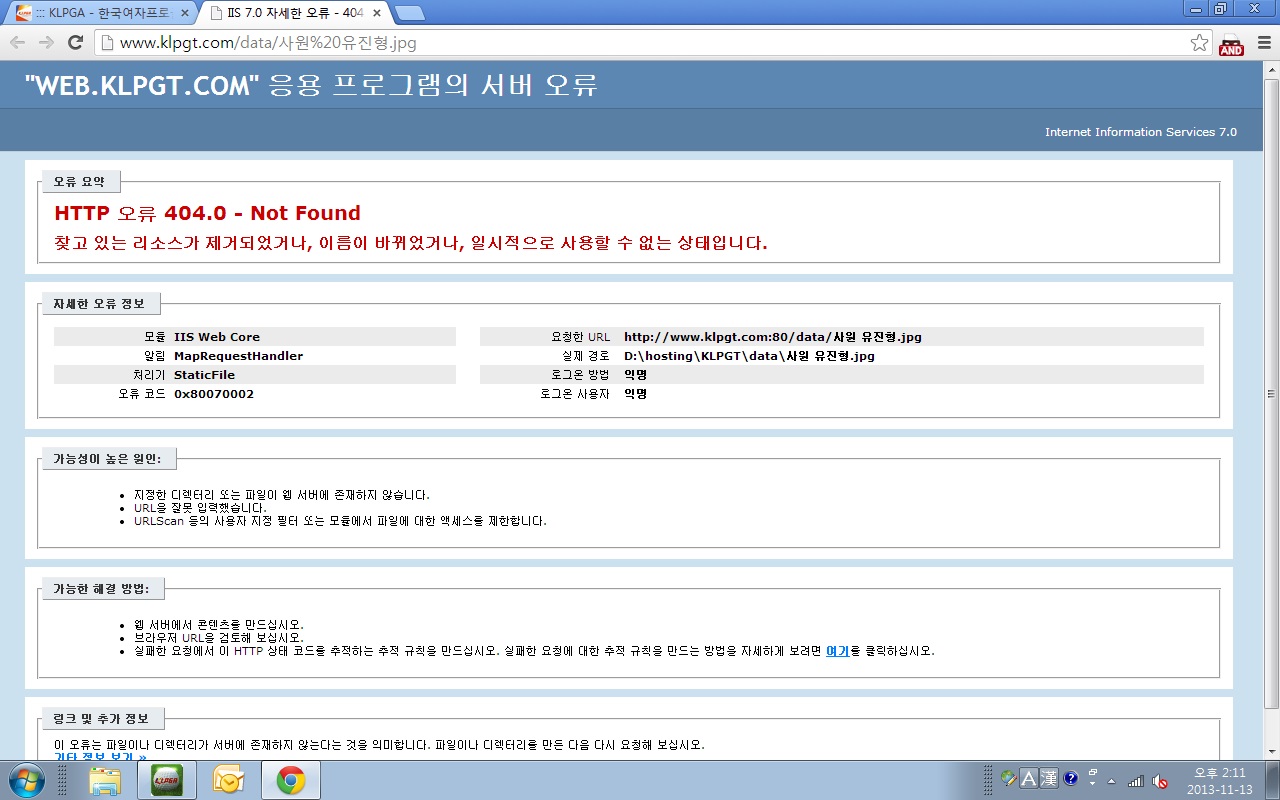Open the Windows Start menu orb
This screenshot has height=800, width=1280.
pos(26,779)
